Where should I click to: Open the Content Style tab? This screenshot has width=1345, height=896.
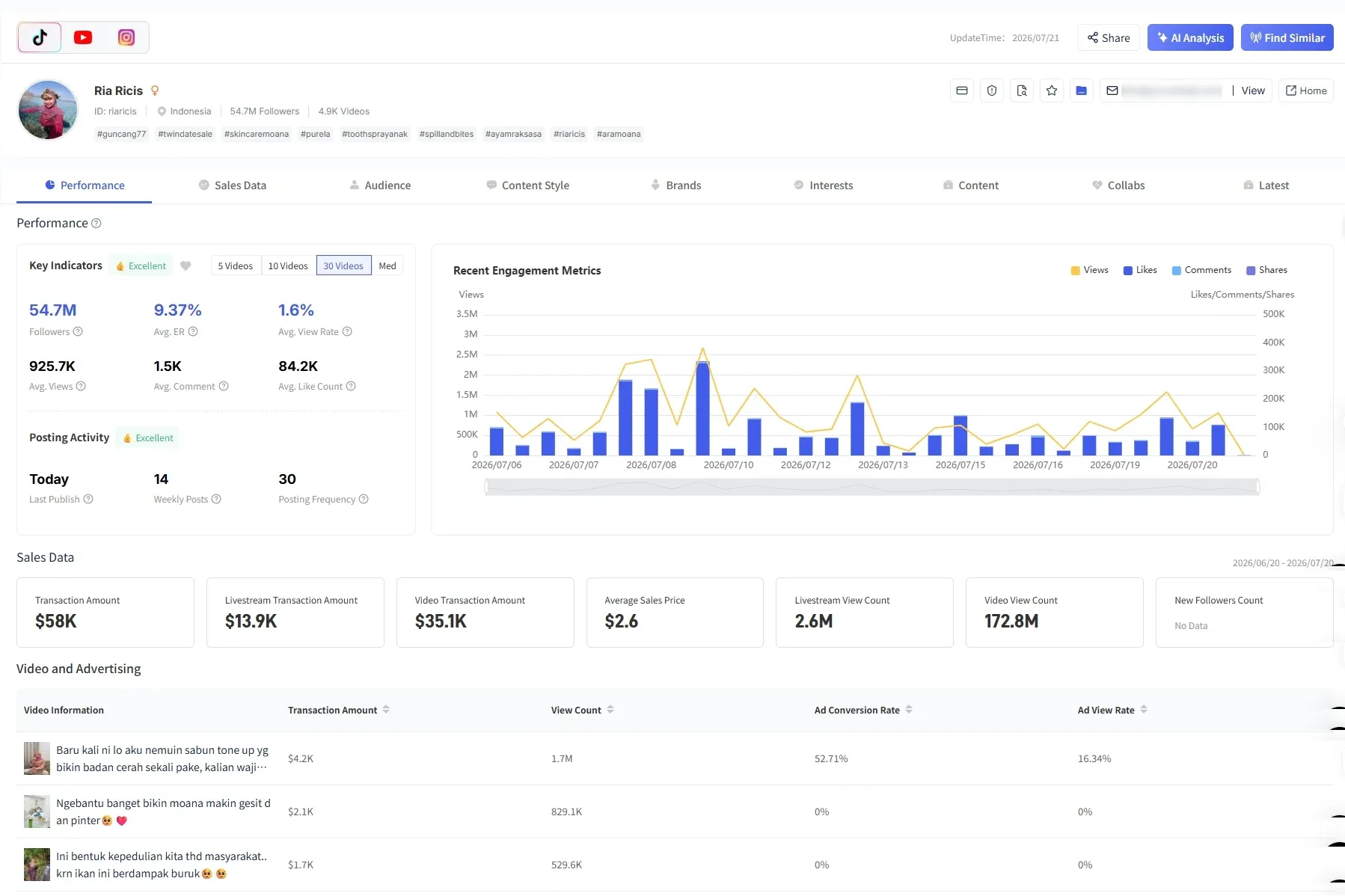click(x=527, y=185)
